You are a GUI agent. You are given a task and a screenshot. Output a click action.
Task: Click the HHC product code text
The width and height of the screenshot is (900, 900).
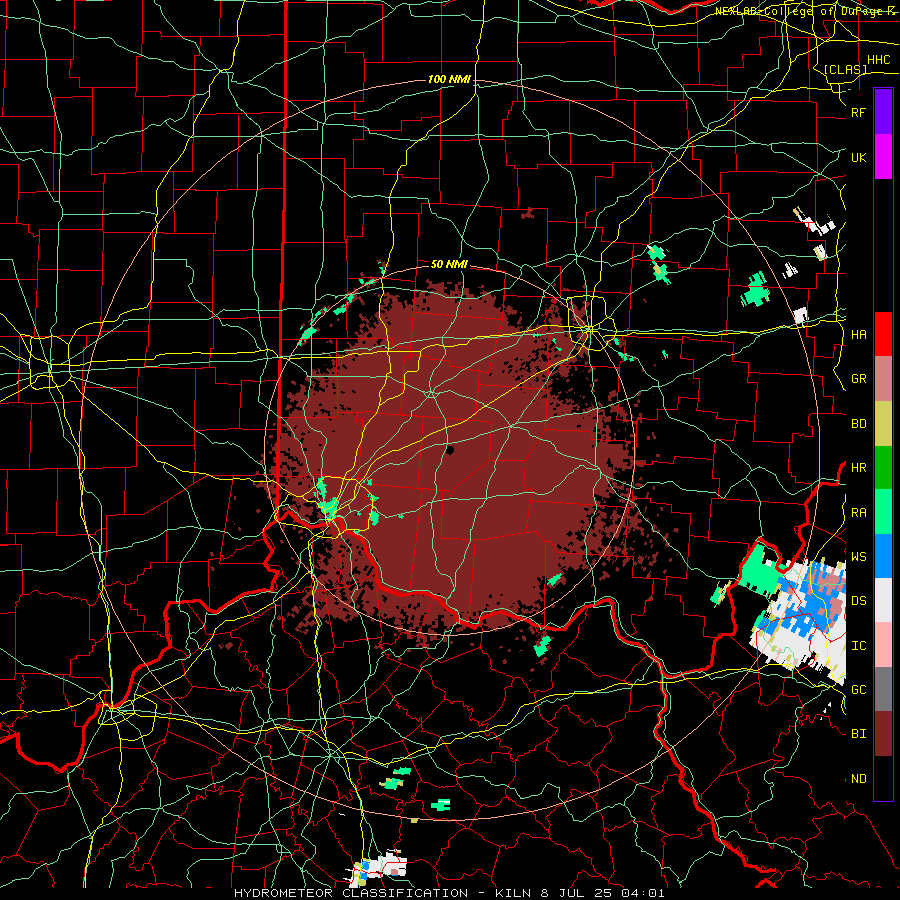878,60
